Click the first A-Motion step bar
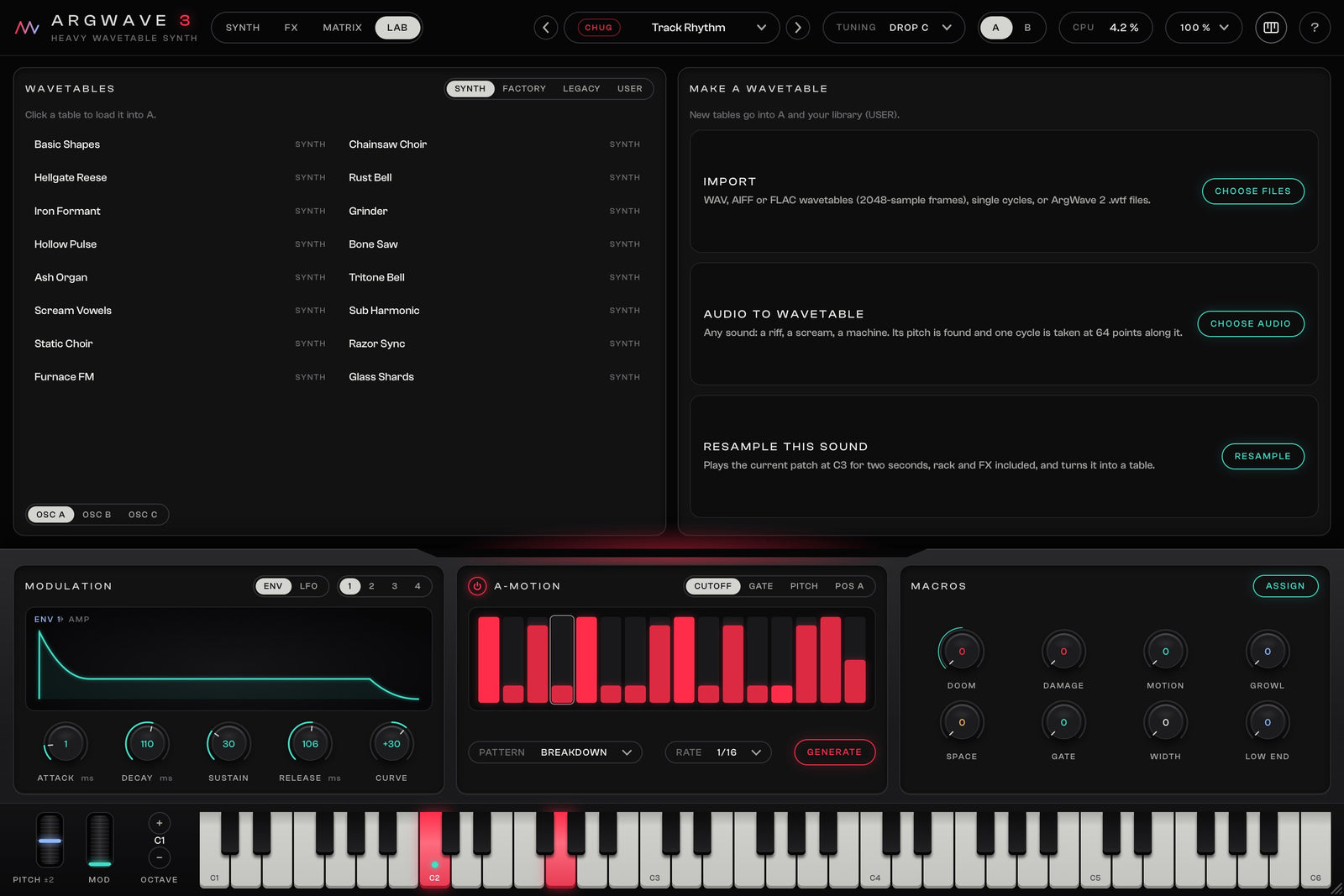This screenshot has height=896, width=1344. 489,660
